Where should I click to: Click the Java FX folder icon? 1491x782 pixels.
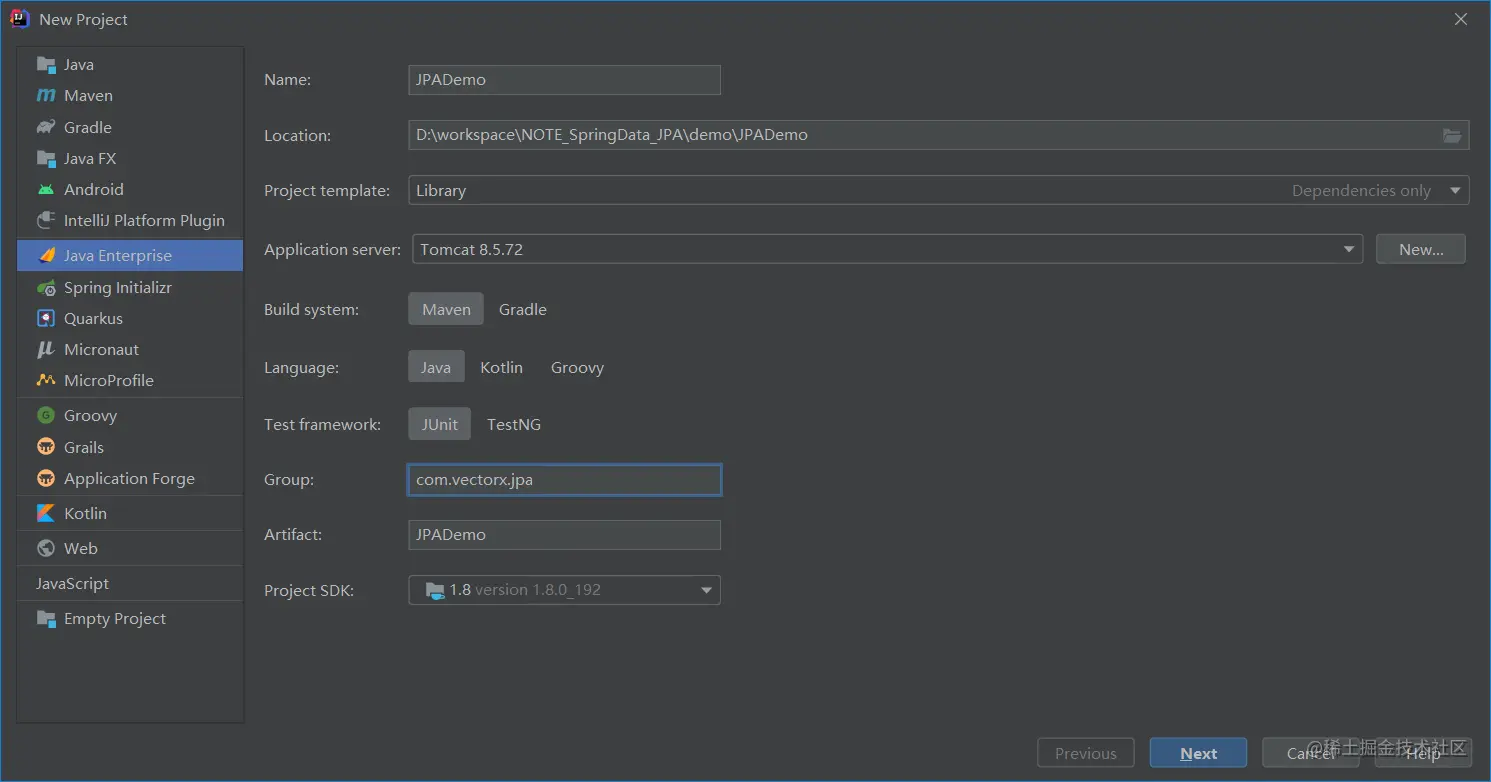click(46, 158)
